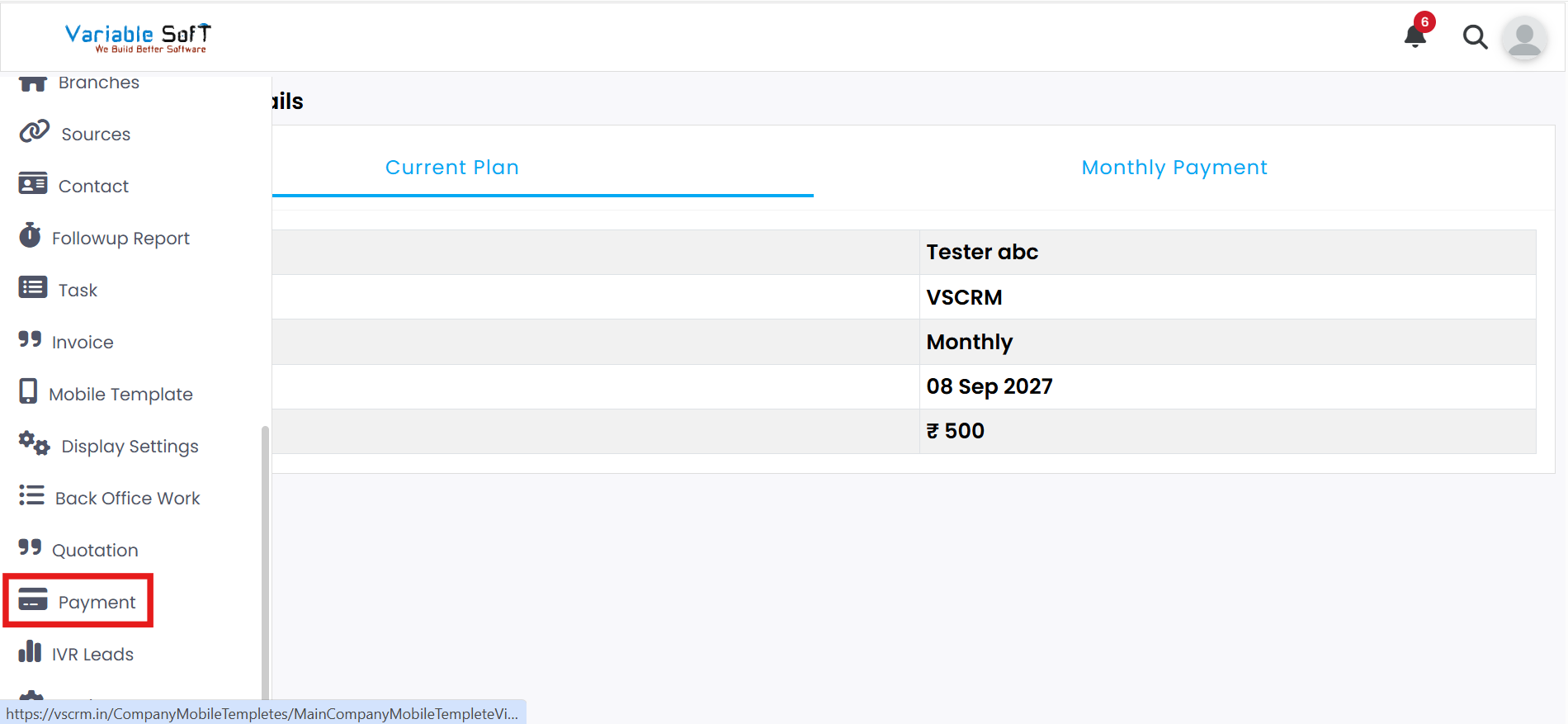The image size is (1568, 724).
Task: Go to Contact page
Action: click(93, 187)
